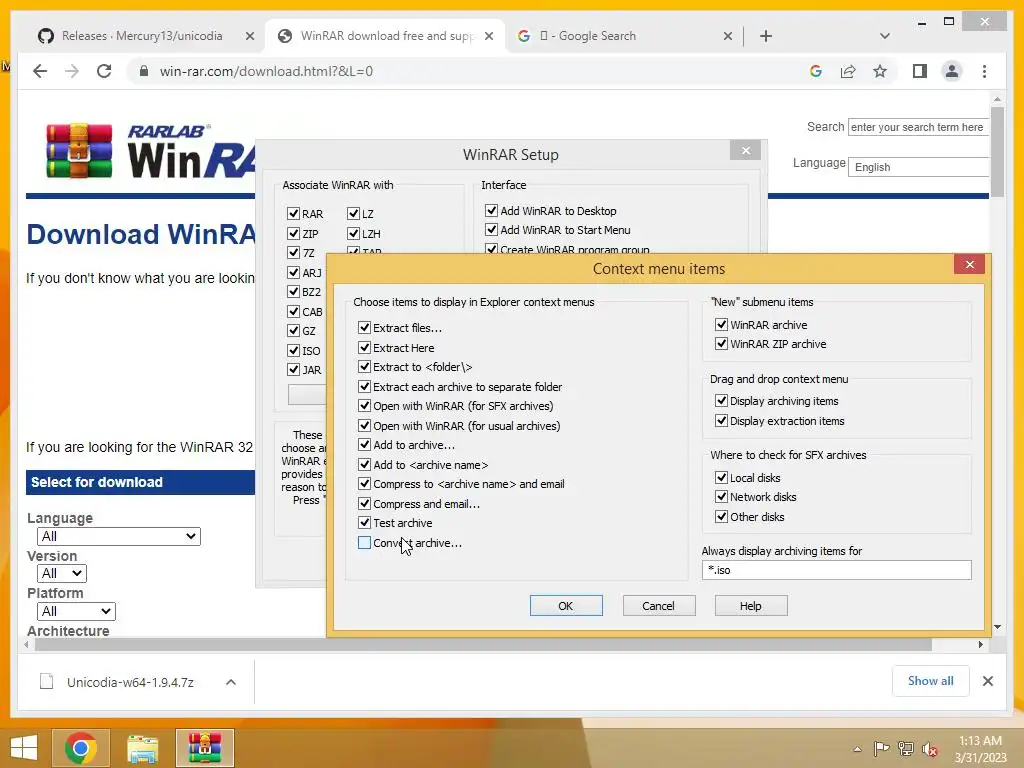This screenshot has width=1024, height=768.
Task: Click the padlock site info icon
Action: tap(144, 71)
